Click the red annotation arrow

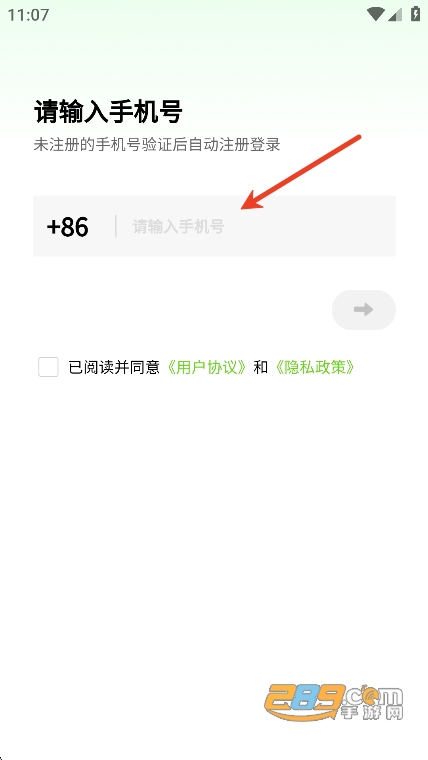point(301,172)
